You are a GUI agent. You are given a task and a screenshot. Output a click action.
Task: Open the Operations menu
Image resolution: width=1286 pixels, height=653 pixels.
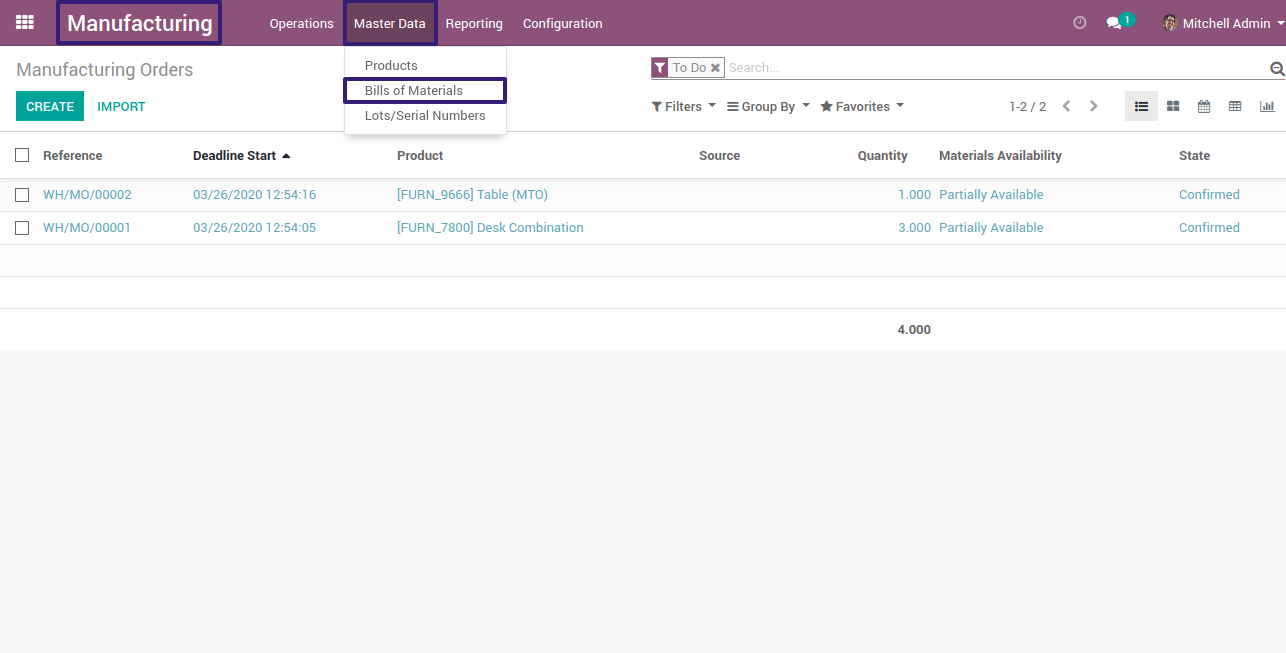(301, 23)
